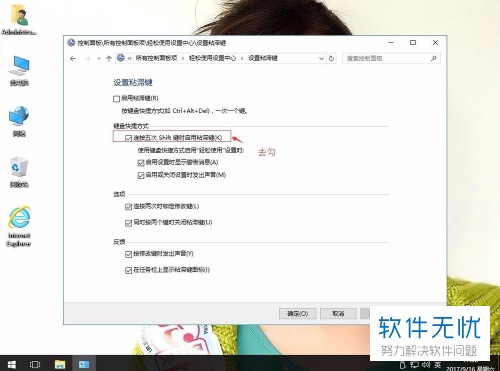
Task: Go to 轻松使用设置中心 breadcrumb
Action: pyautogui.click(x=212, y=58)
